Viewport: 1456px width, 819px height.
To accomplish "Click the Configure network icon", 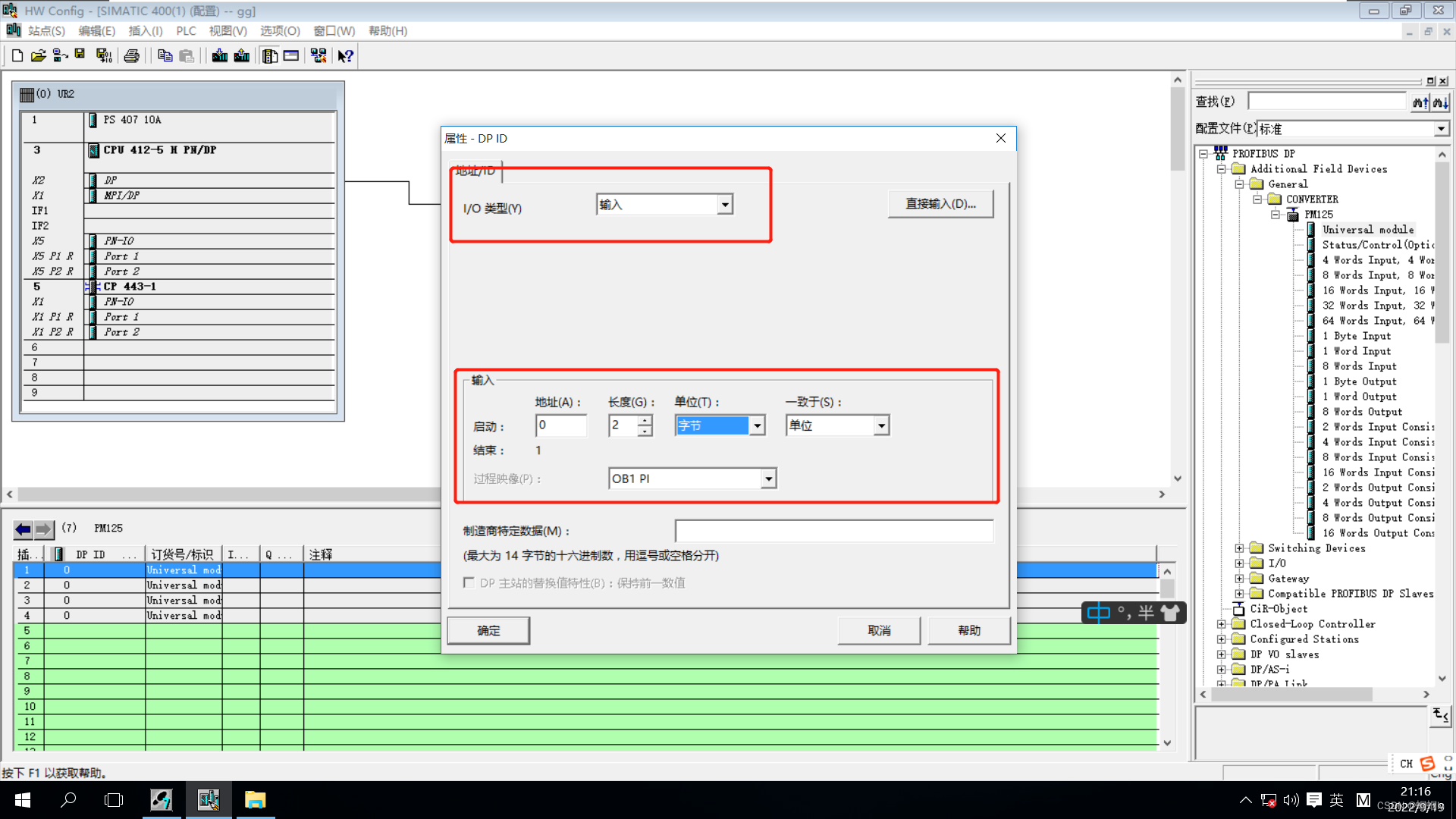I will (318, 55).
